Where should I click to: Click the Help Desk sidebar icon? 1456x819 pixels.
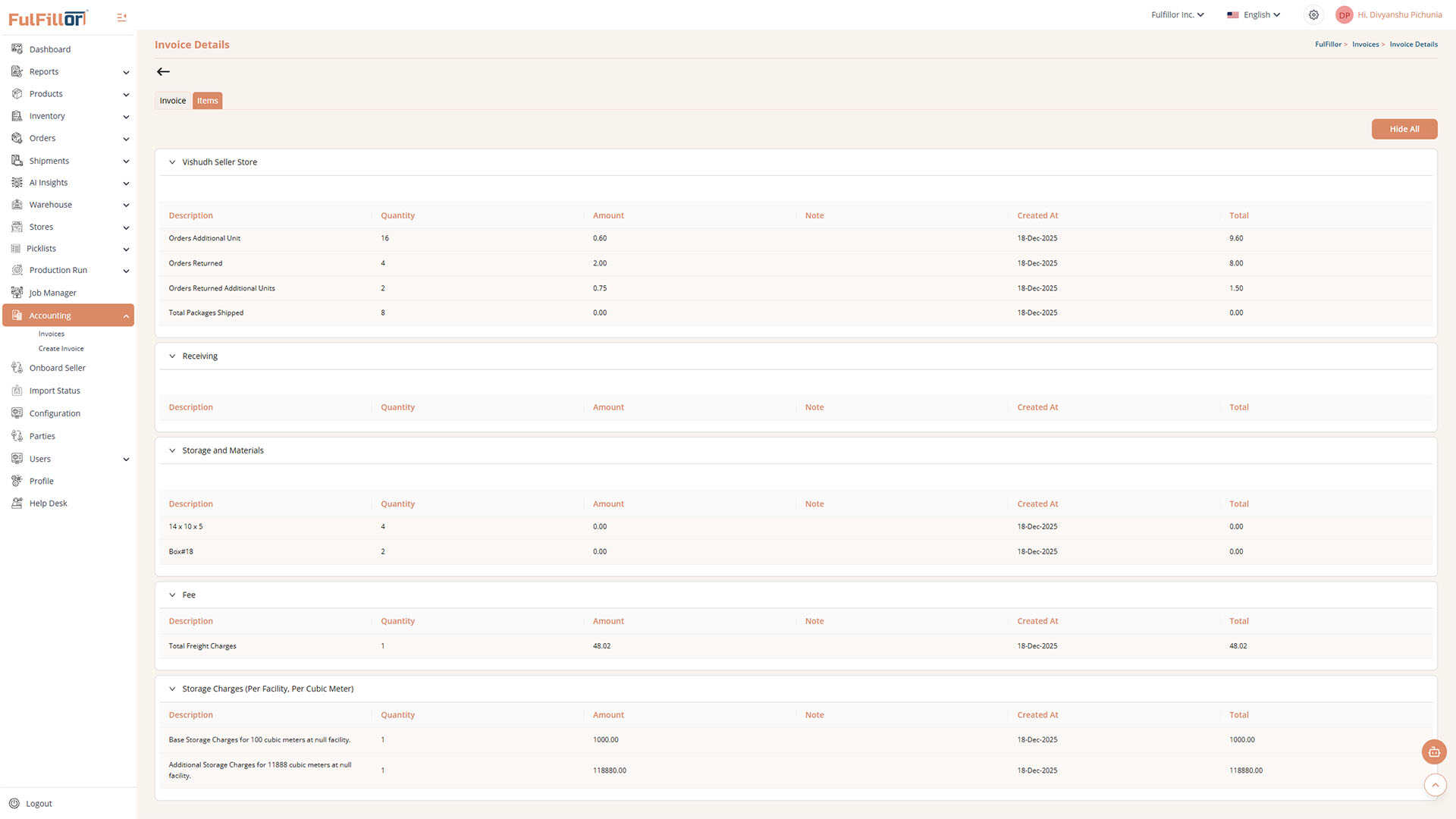(x=17, y=504)
